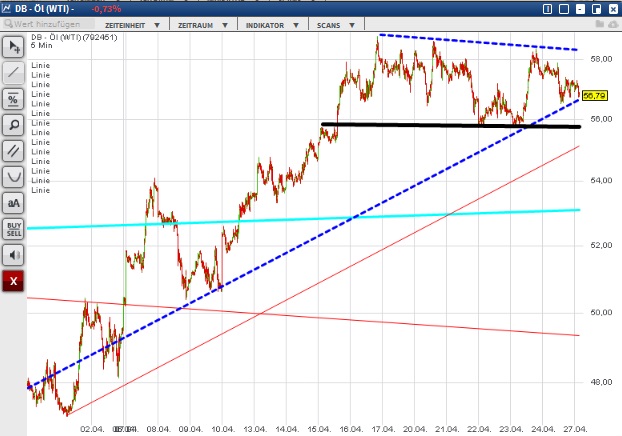
Task: Open the SCANS dropdown
Action: (x=336, y=25)
